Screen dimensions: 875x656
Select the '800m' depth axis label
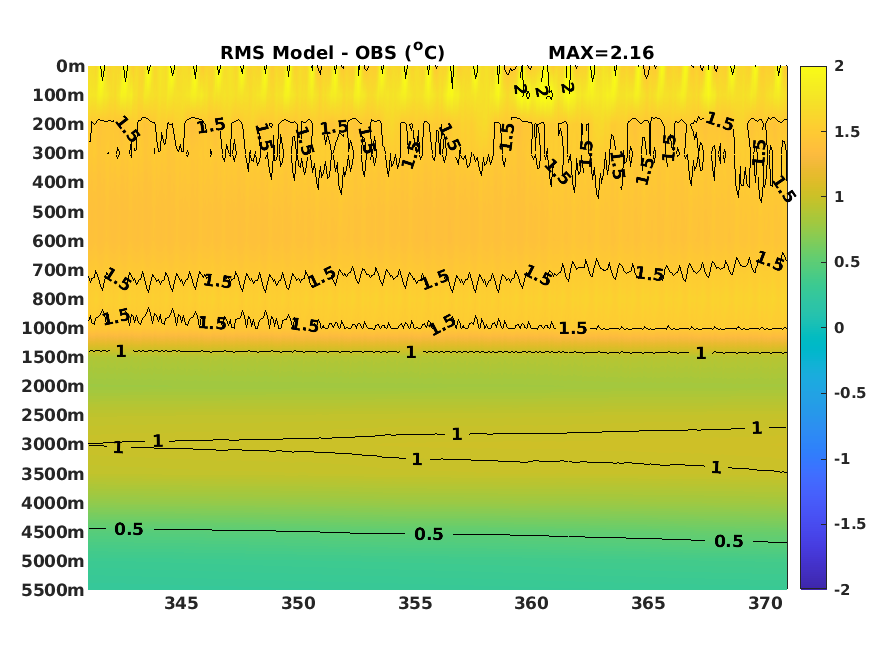click(58, 300)
